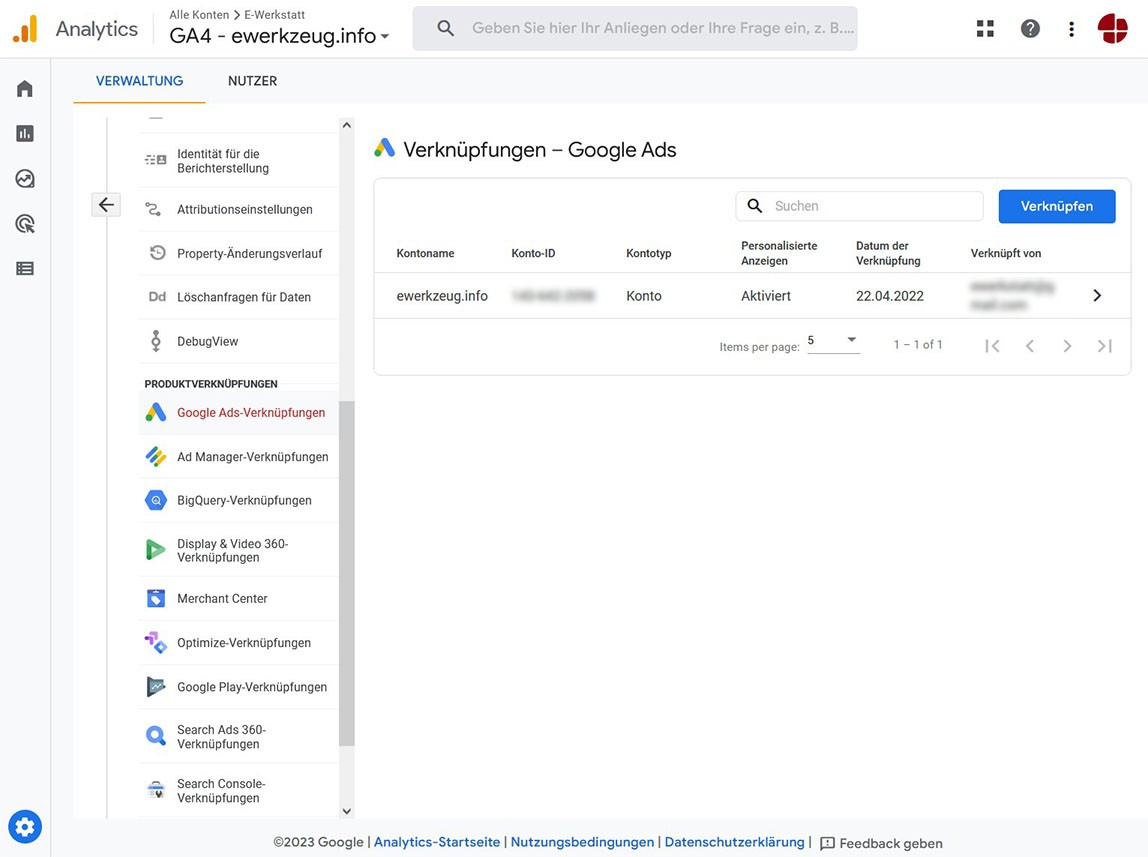The width and height of the screenshot is (1148, 857).
Task: Open the Admin gear icon at bottom
Action: pos(25,827)
